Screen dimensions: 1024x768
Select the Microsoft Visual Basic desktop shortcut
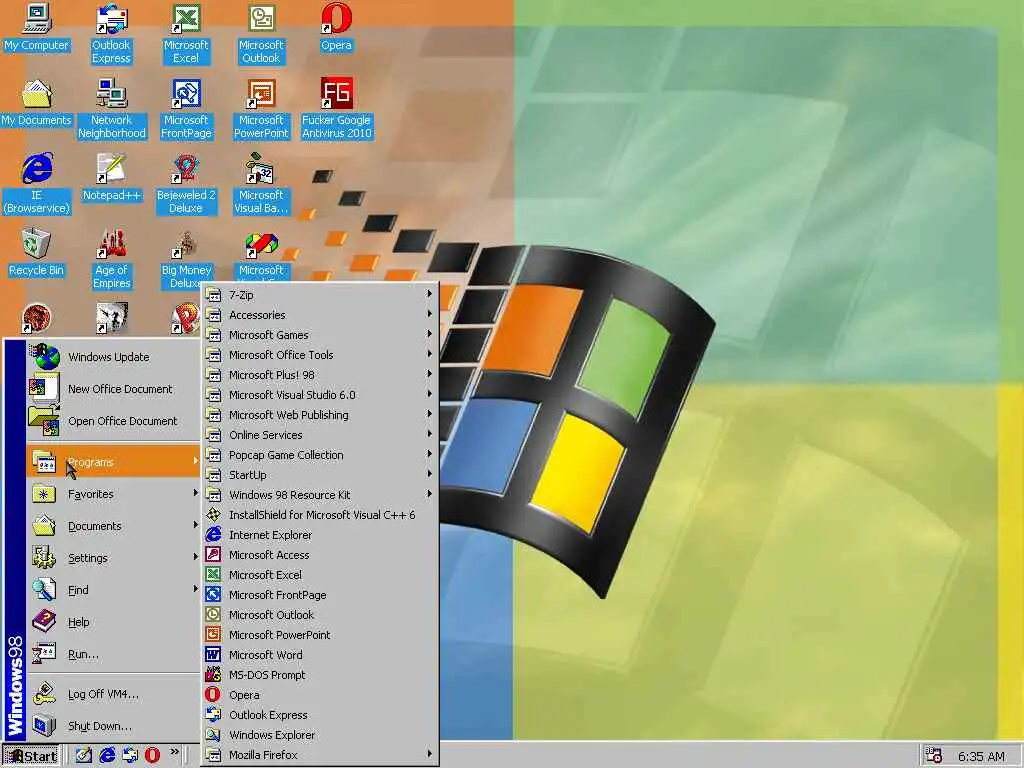click(261, 184)
